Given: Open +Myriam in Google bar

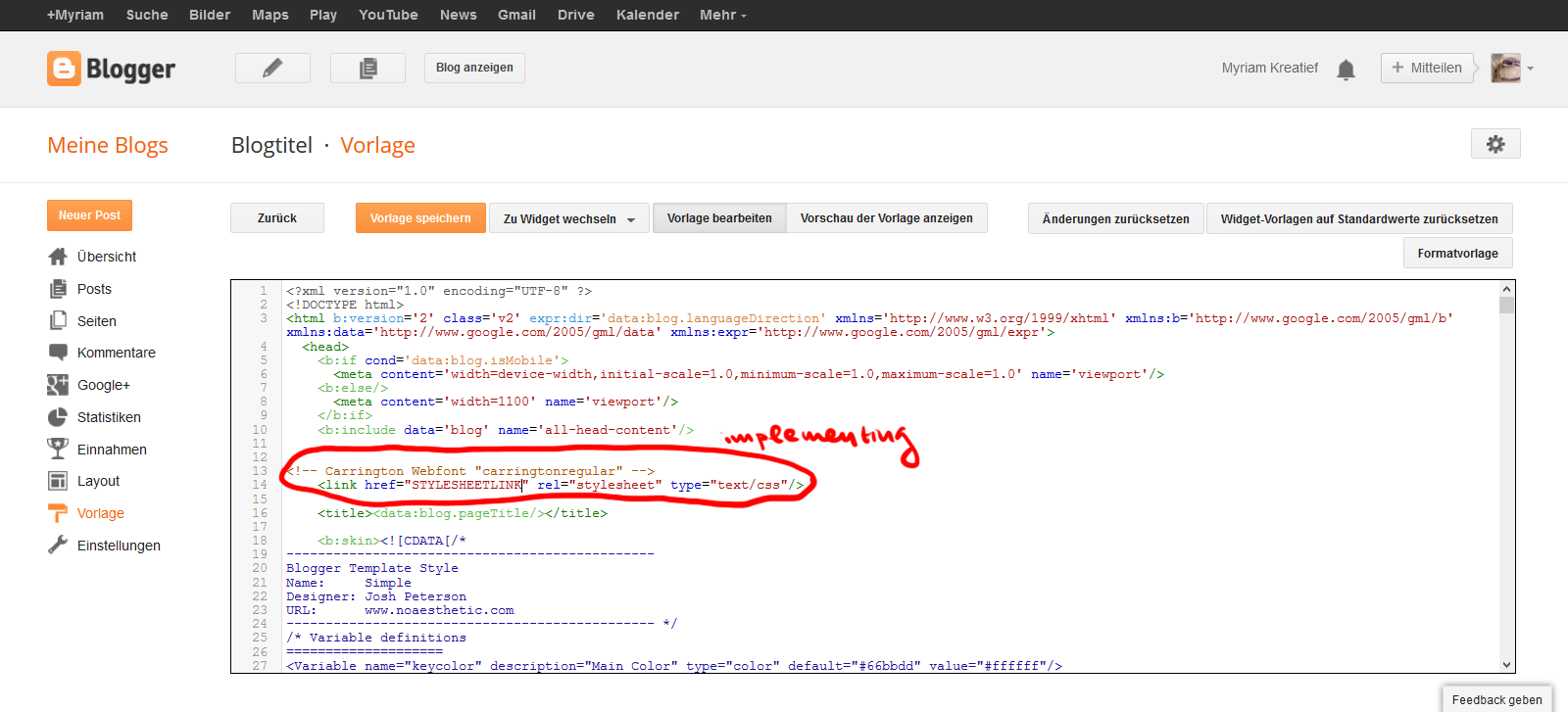Looking at the screenshot, I should (75, 15).
